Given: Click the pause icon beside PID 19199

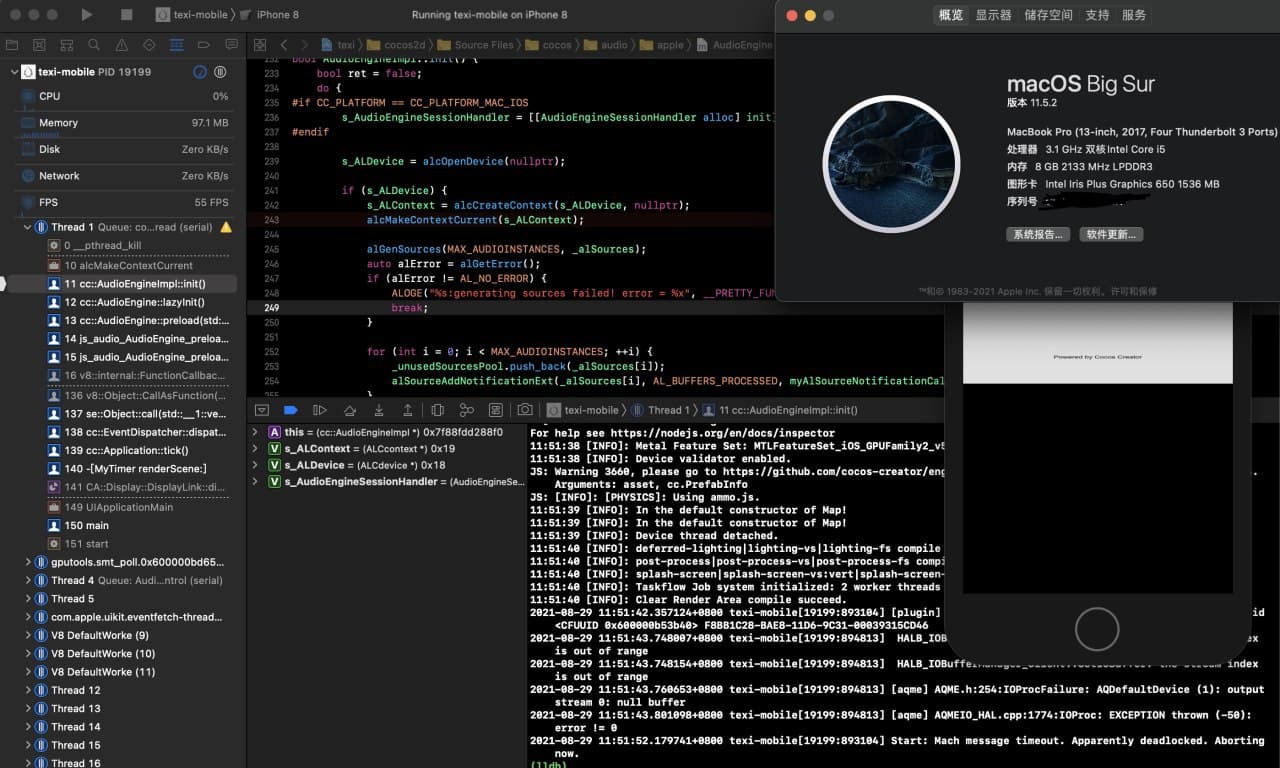Looking at the screenshot, I should tap(220, 72).
